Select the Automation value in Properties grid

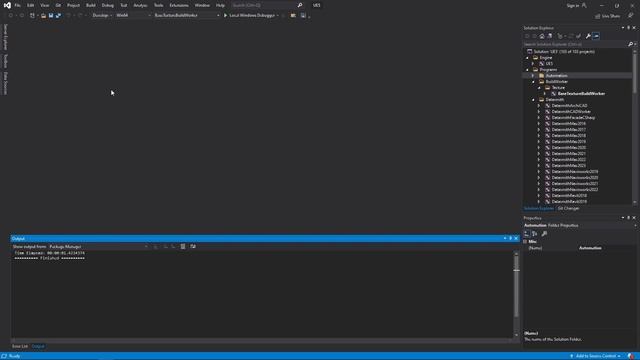[590, 248]
